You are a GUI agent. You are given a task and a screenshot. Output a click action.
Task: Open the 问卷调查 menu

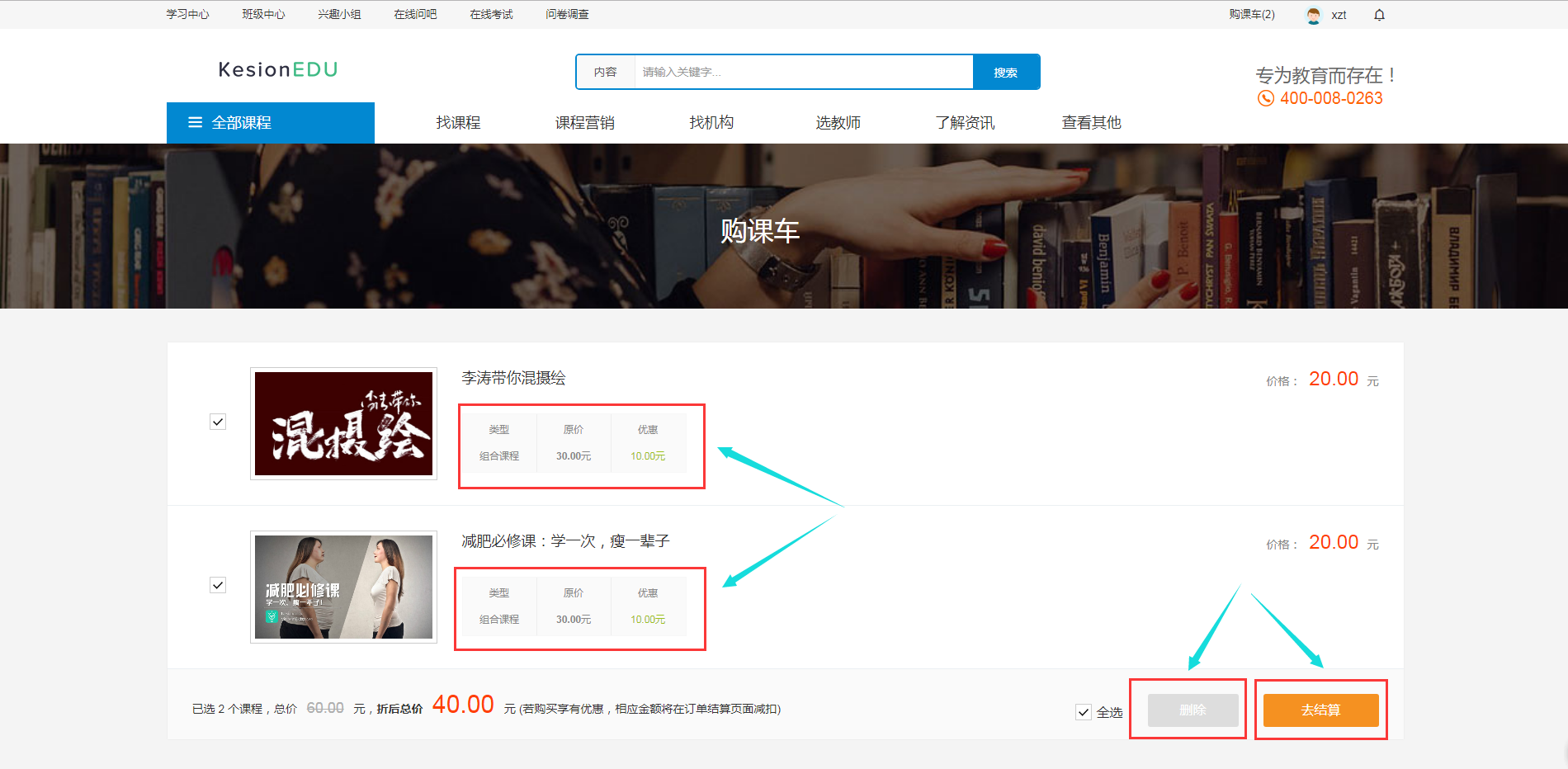[566, 13]
